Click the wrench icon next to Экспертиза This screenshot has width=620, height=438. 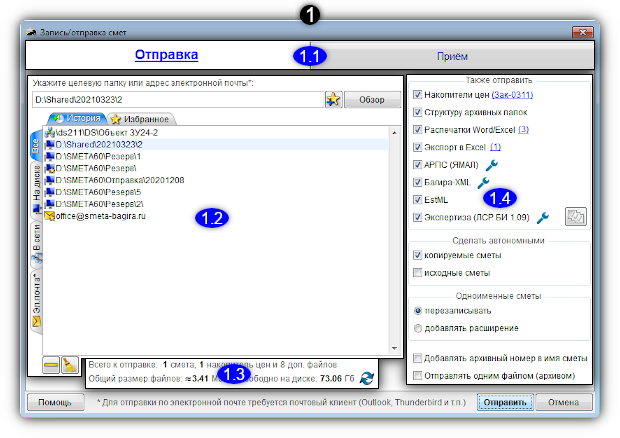[543, 217]
